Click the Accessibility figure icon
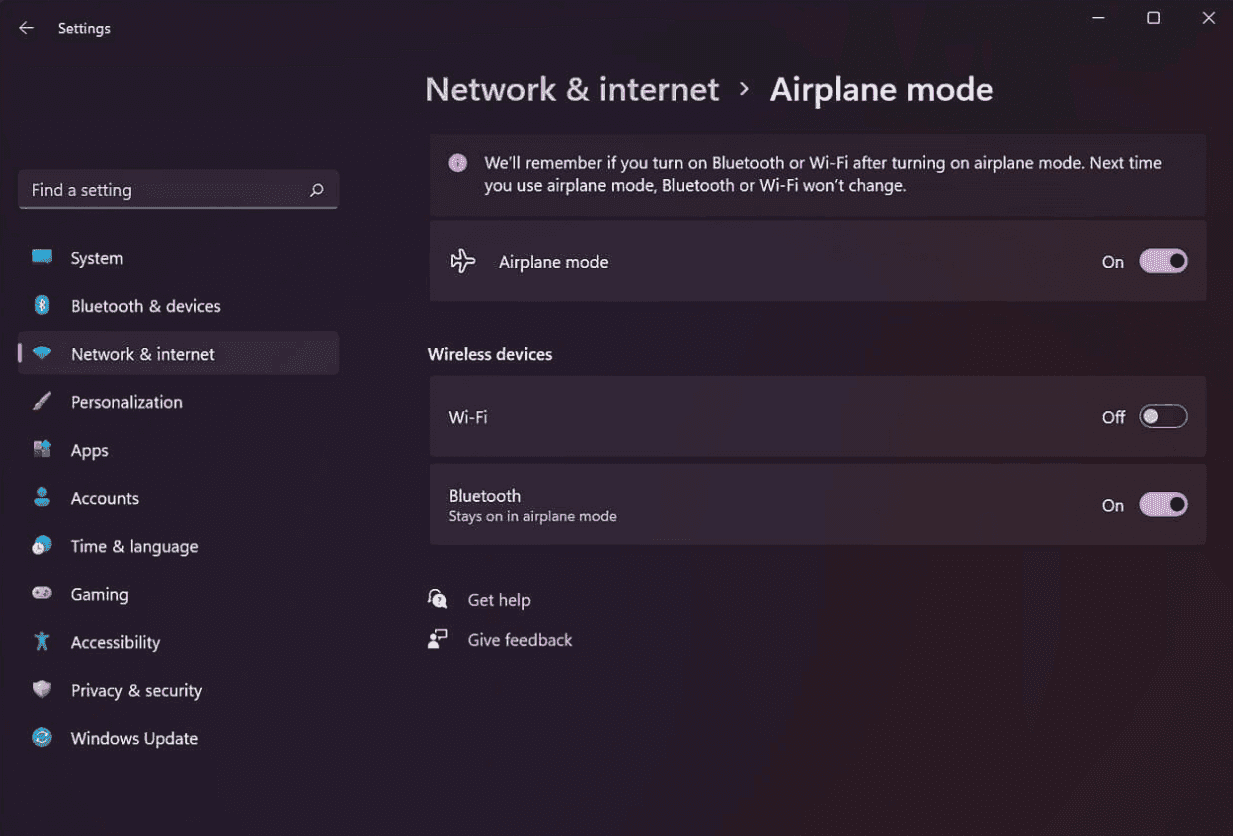Image resolution: width=1233 pixels, height=836 pixels. (x=42, y=641)
